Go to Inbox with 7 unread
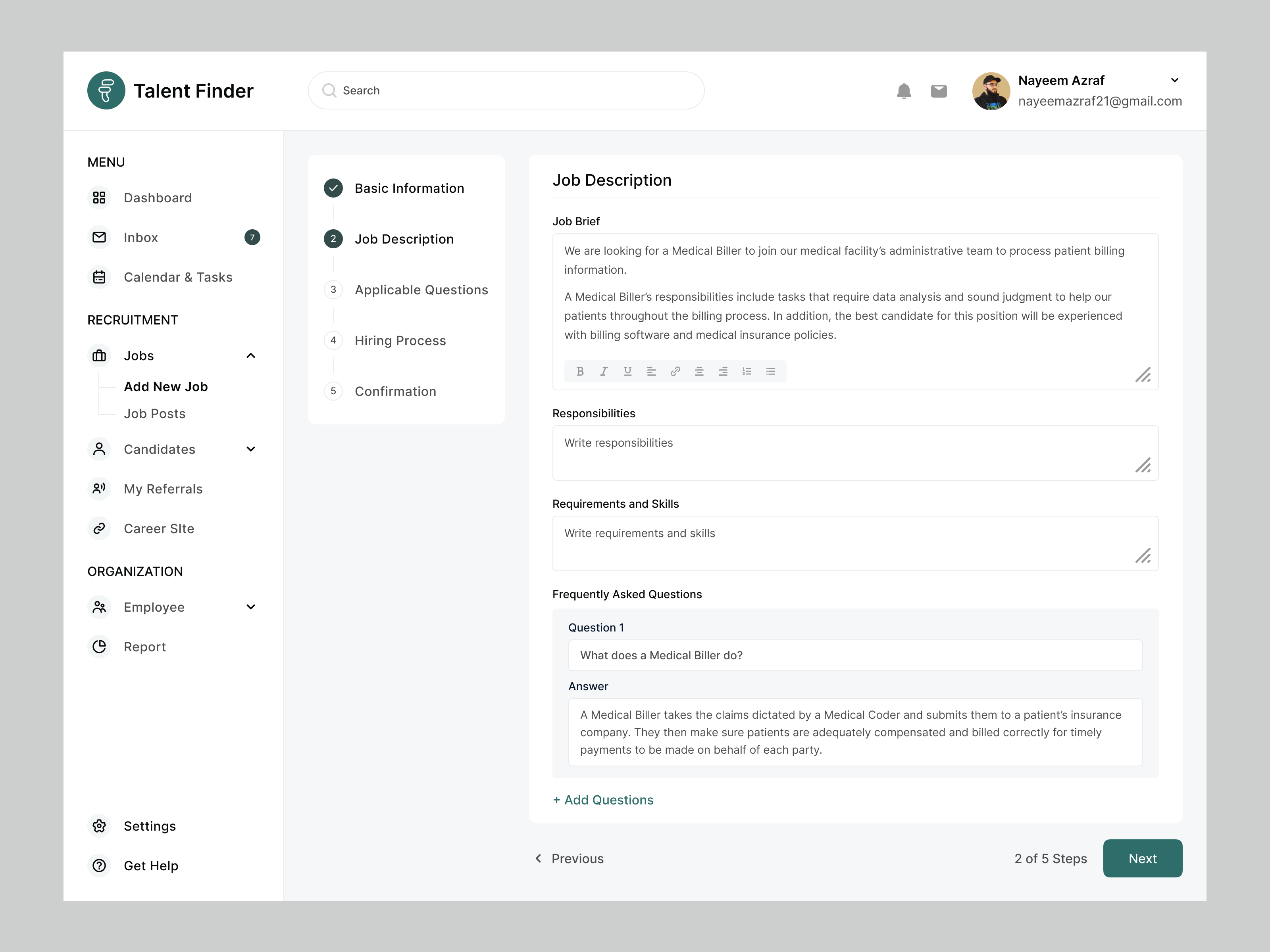Image resolution: width=1270 pixels, height=952 pixels. pos(140,238)
